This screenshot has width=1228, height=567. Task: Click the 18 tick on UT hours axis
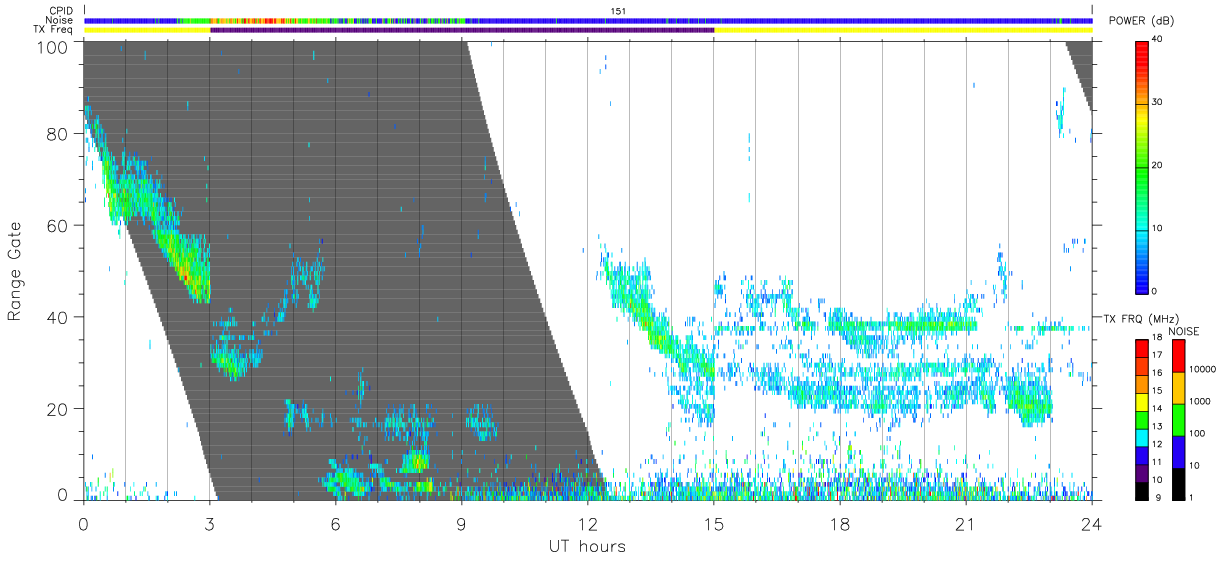point(840,522)
